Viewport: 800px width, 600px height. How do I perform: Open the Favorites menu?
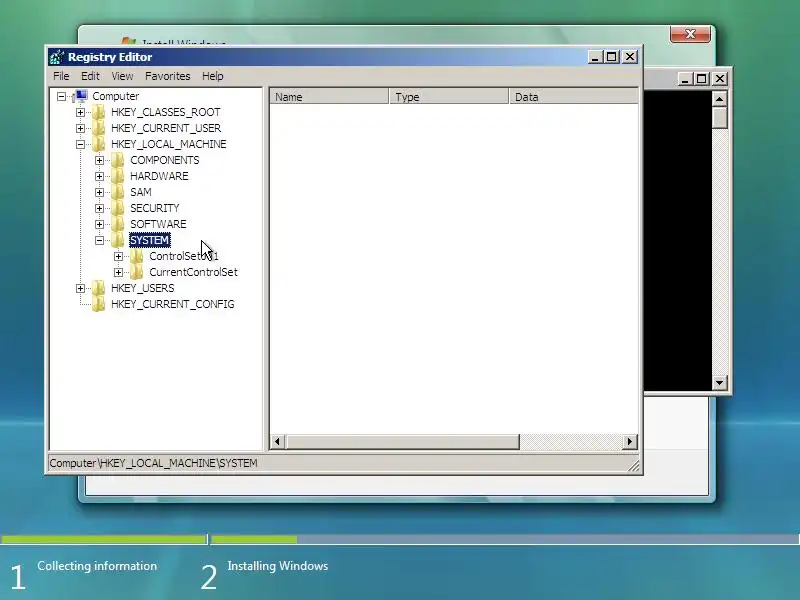pos(167,76)
